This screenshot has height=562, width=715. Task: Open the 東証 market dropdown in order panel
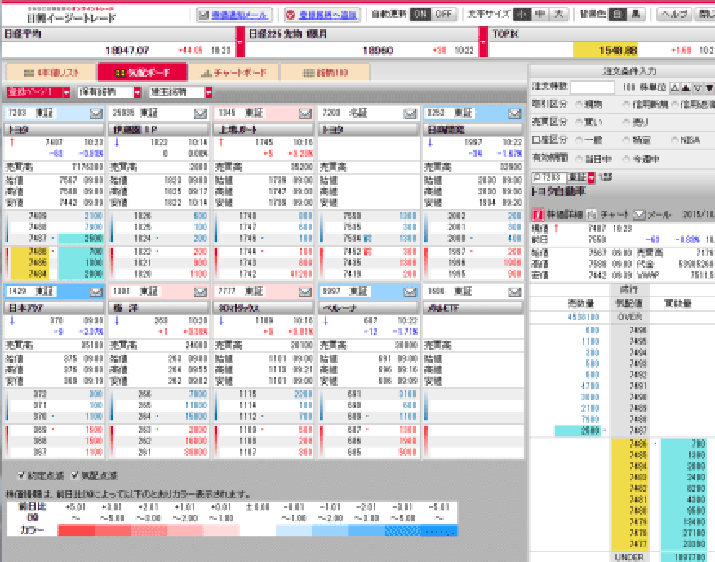point(591,177)
